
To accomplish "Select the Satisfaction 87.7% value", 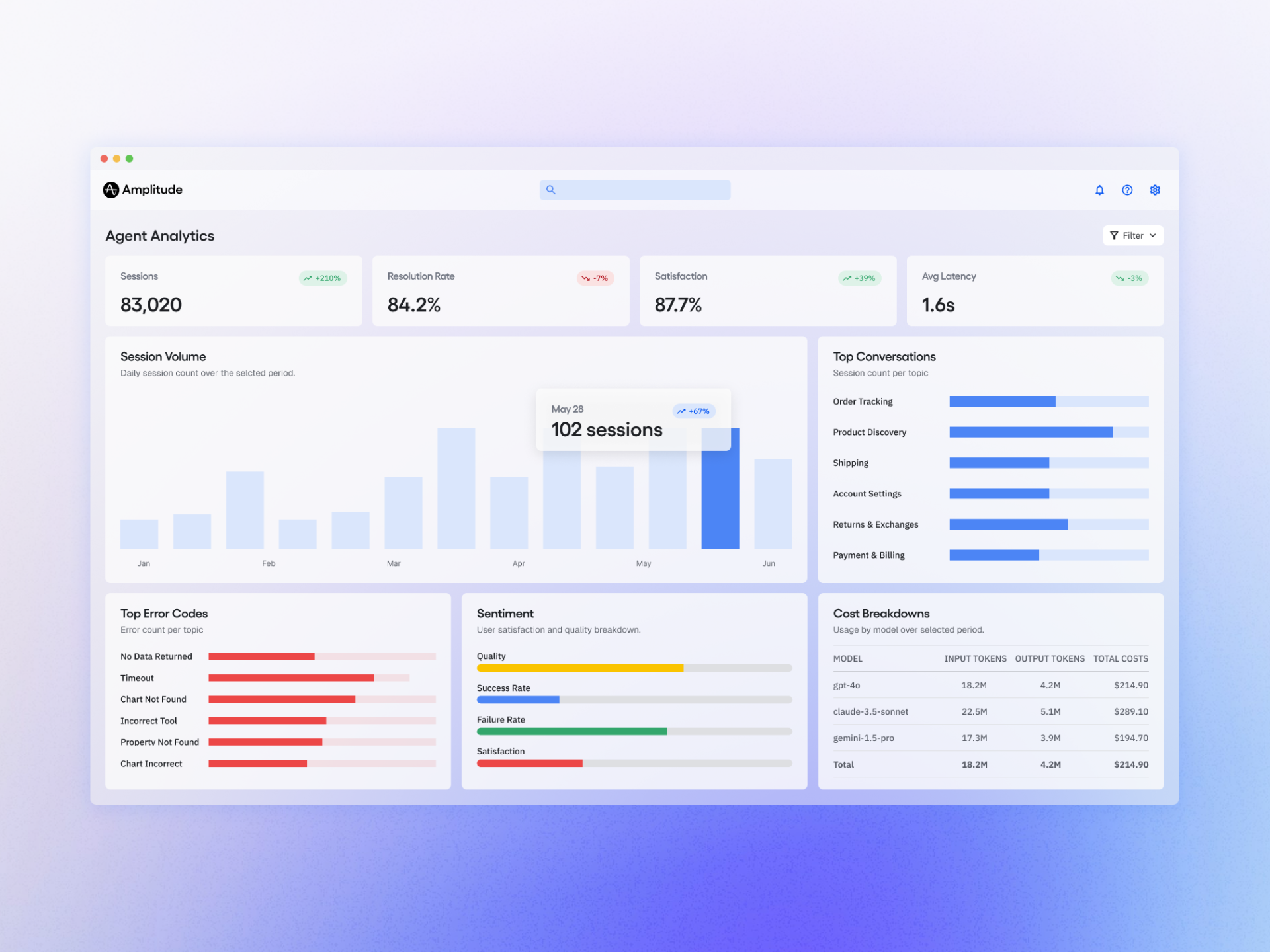I will [x=678, y=305].
